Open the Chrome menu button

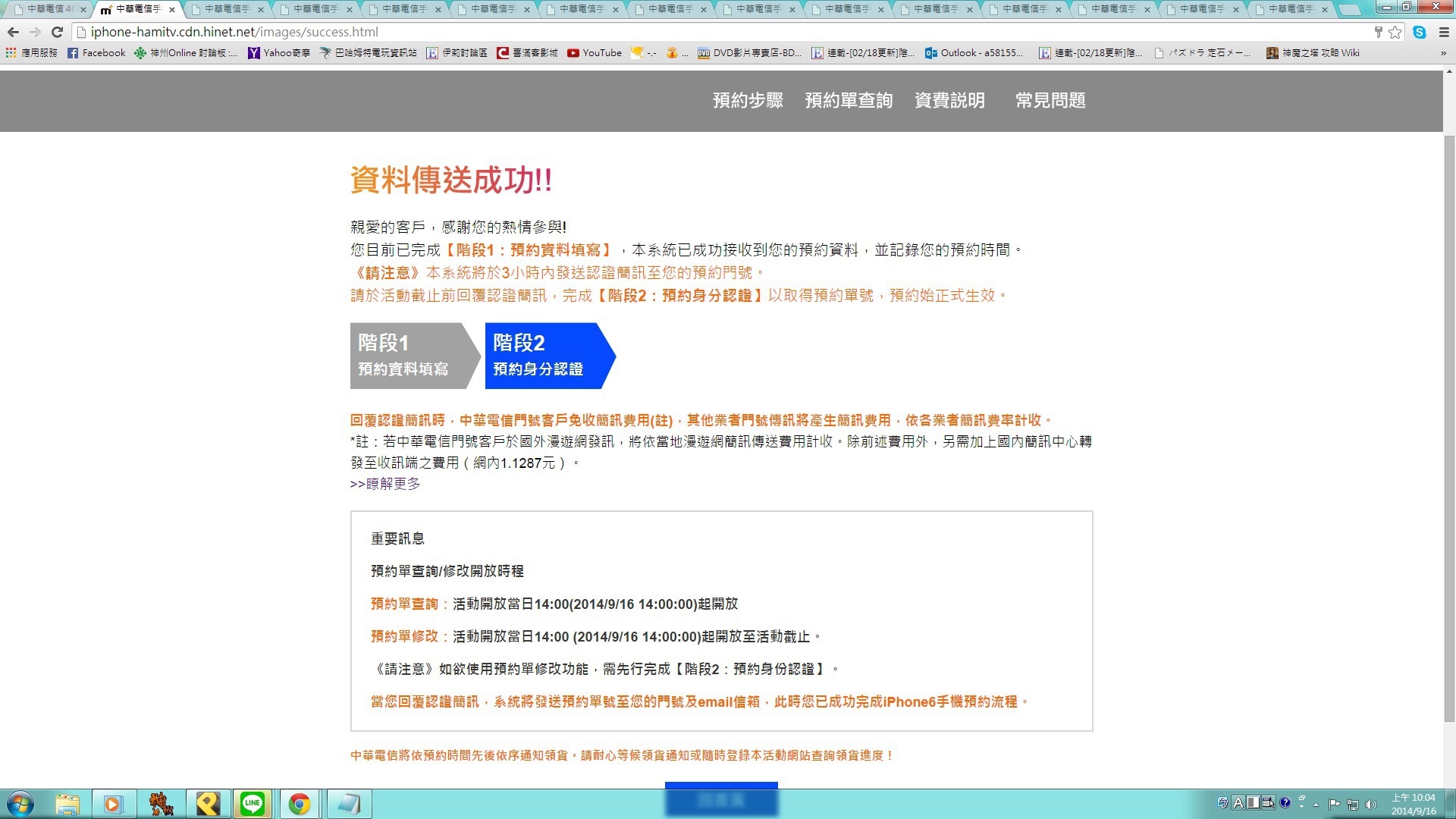1444,32
